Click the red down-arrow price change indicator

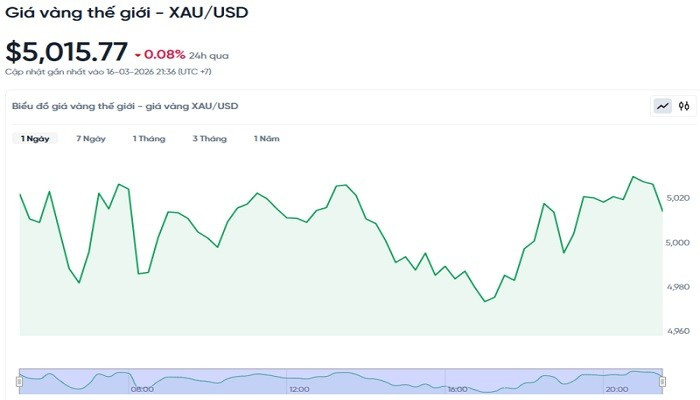click(136, 55)
